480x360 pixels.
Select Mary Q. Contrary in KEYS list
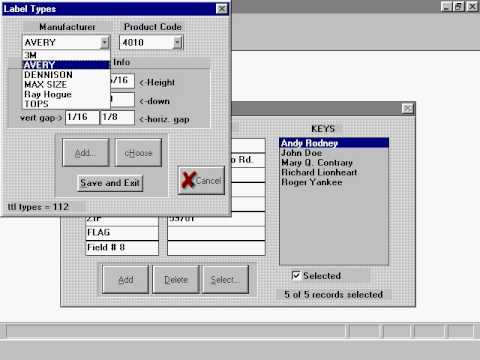point(334,163)
